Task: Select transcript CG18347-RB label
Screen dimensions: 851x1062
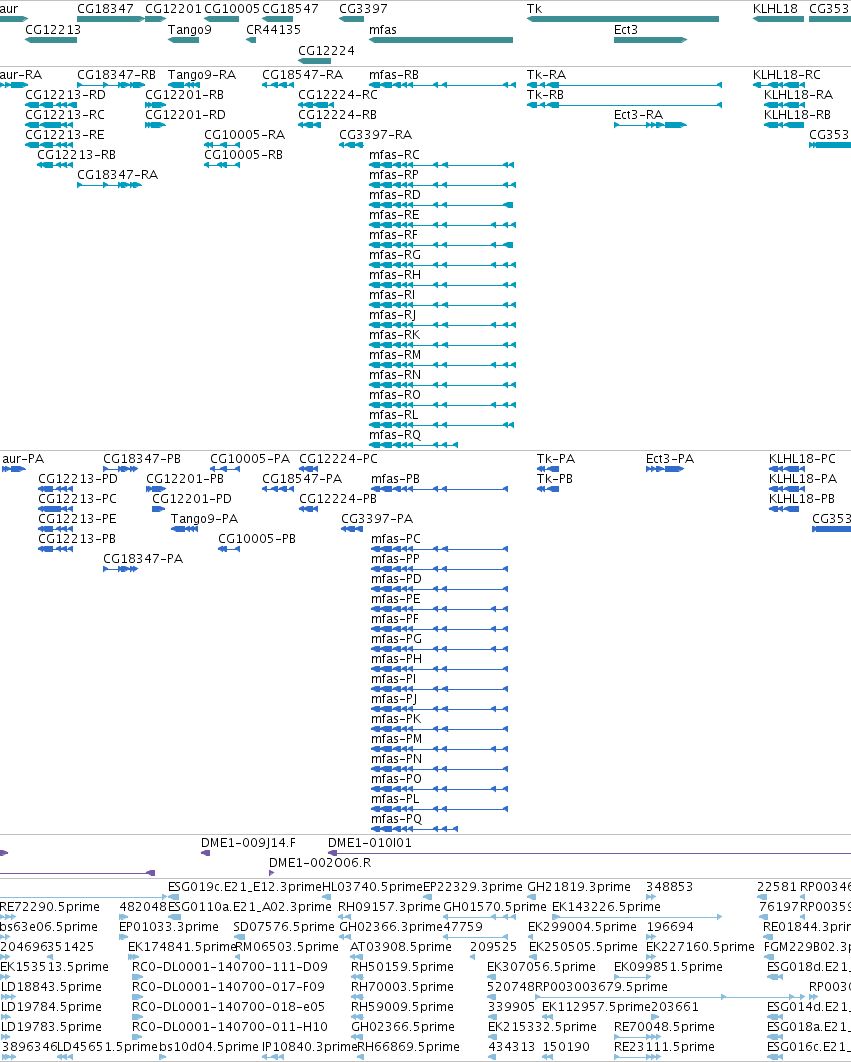Action: coord(117,75)
